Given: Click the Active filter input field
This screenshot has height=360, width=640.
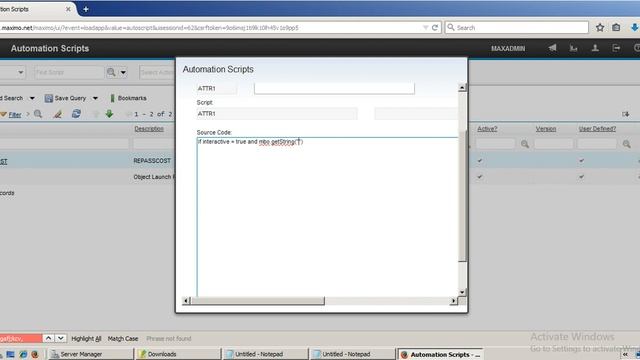Looking at the screenshot, I should pos(496,144).
